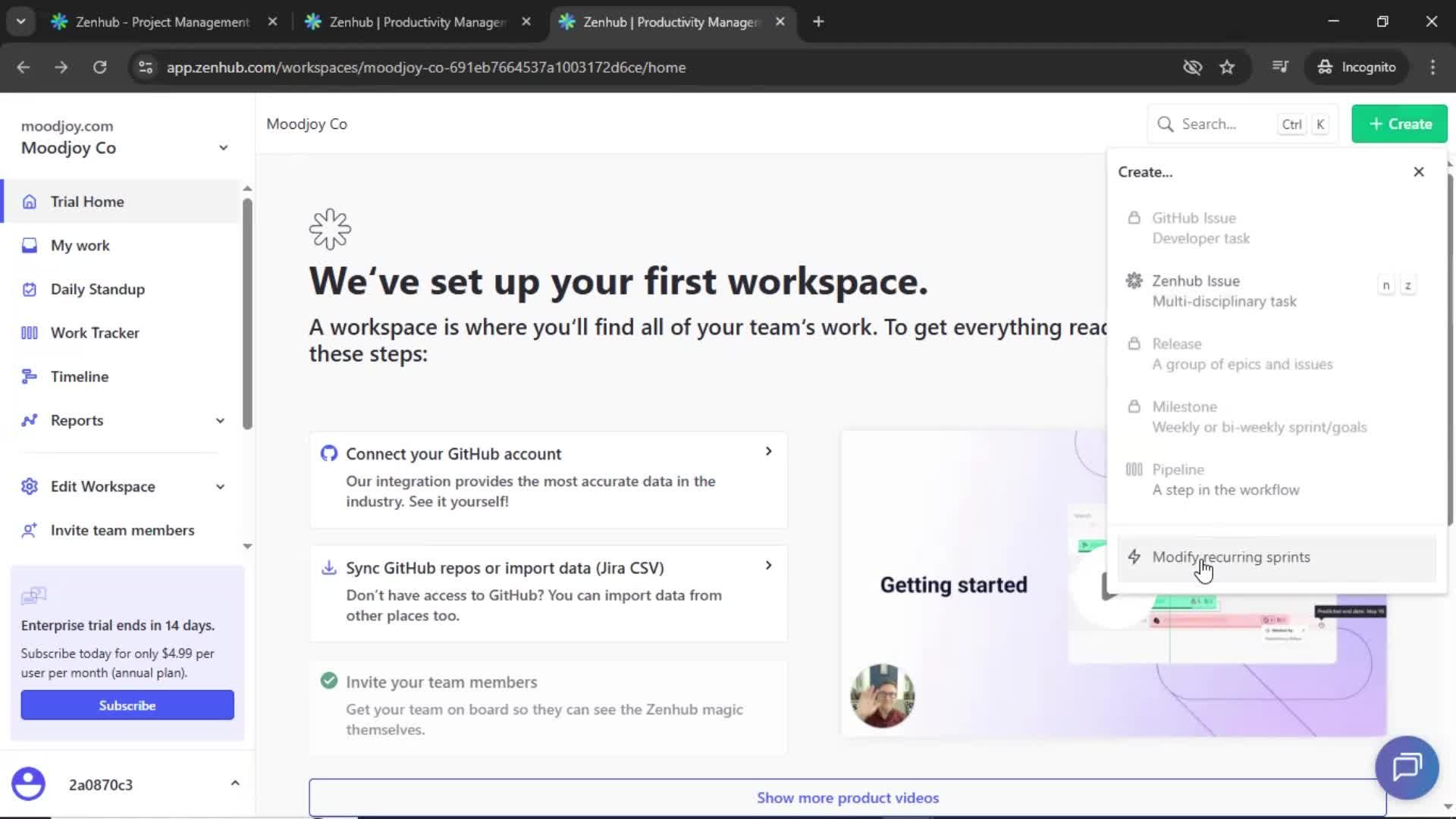This screenshot has width=1456, height=819.
Task: Toggle the Edit Workspace section
Action: (x=219, y=486)
